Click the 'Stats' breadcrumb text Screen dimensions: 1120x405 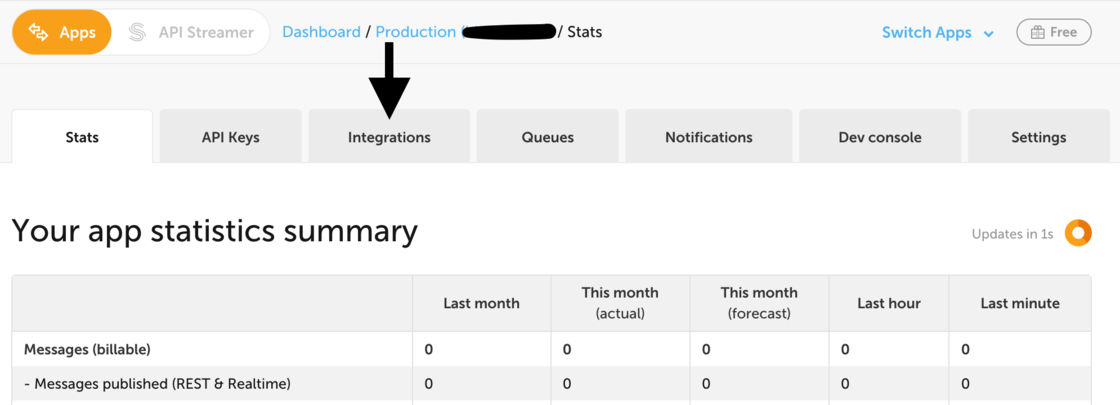pos(584,32)
